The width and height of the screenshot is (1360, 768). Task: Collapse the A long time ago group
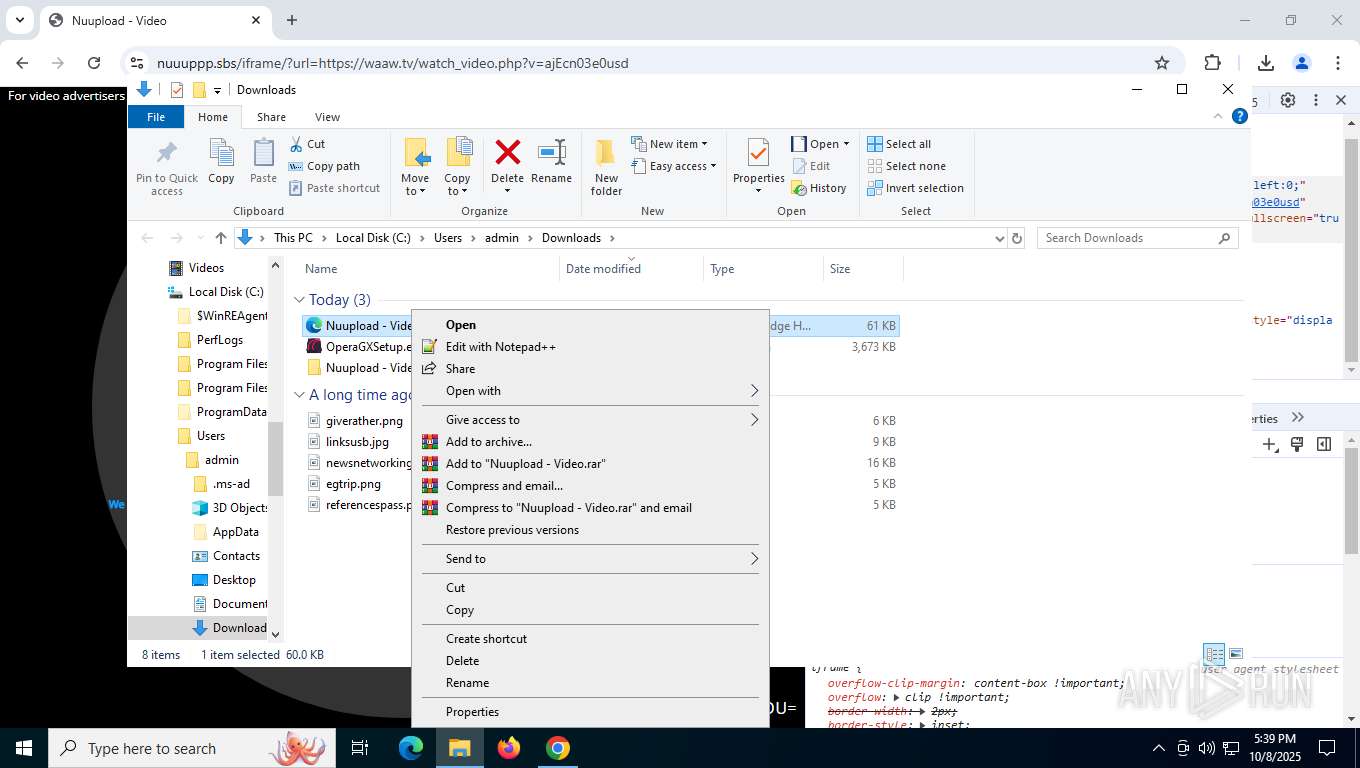click(299, 395)
